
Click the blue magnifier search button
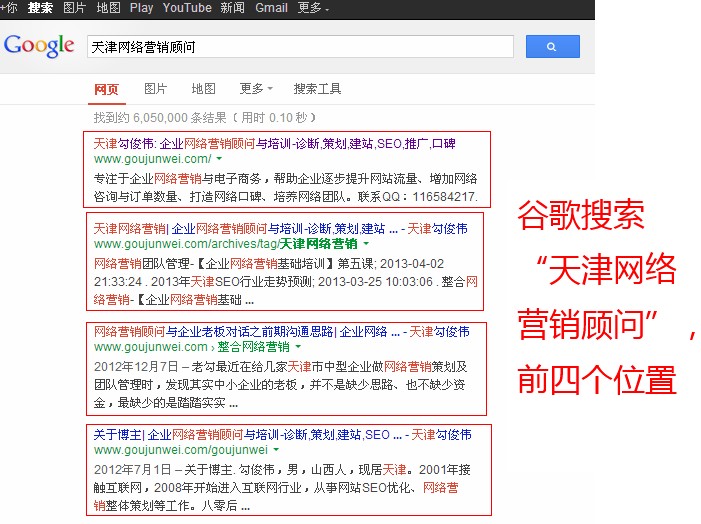[553, 46]
